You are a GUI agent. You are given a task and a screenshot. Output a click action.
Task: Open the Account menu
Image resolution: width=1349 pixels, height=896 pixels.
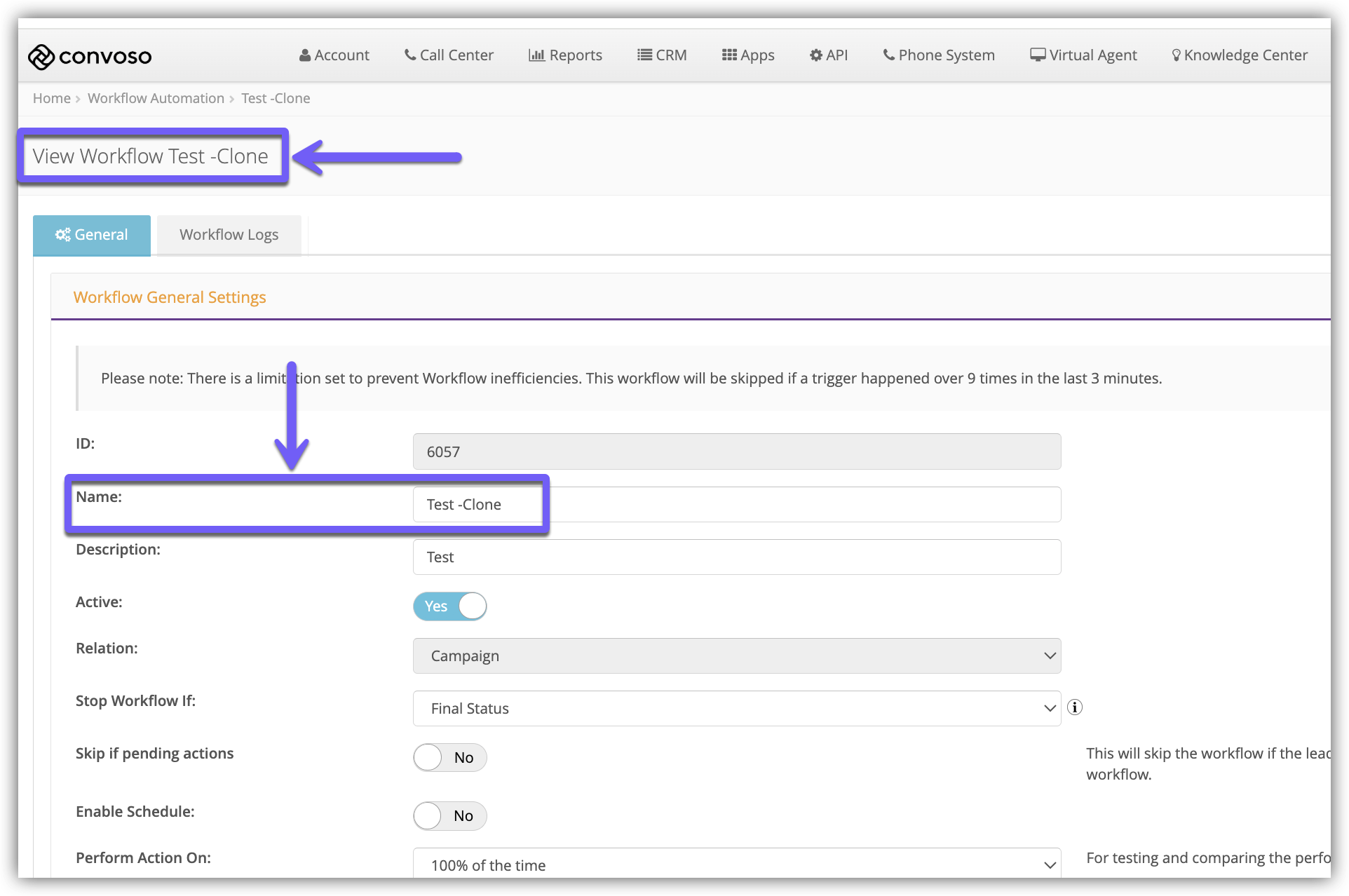click(x=334, y=55)
